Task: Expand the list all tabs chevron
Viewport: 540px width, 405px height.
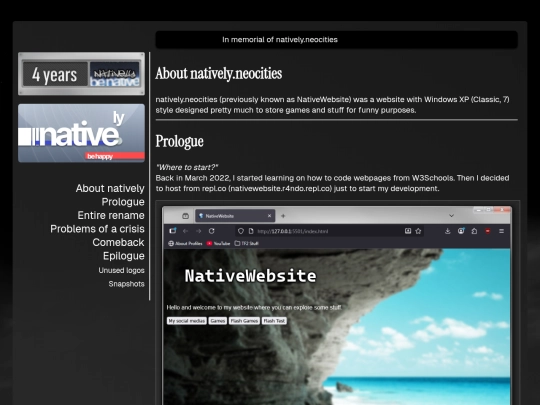Action: pos(451,216)
